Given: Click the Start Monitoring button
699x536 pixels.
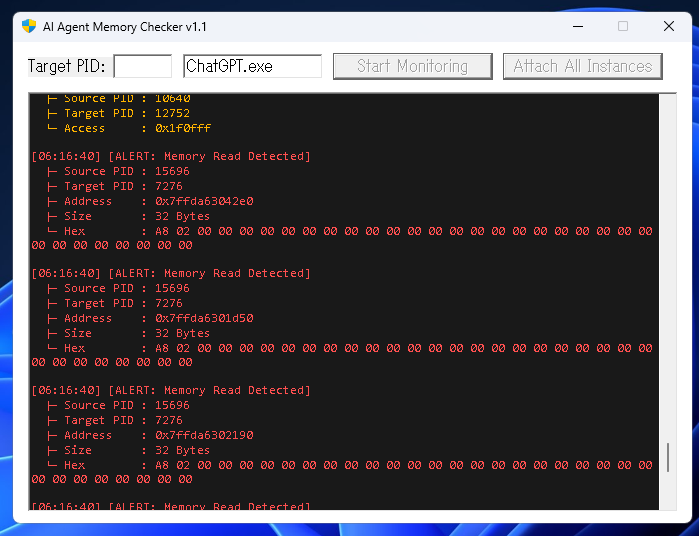Looking at the screenshot, I should (413, 66).
